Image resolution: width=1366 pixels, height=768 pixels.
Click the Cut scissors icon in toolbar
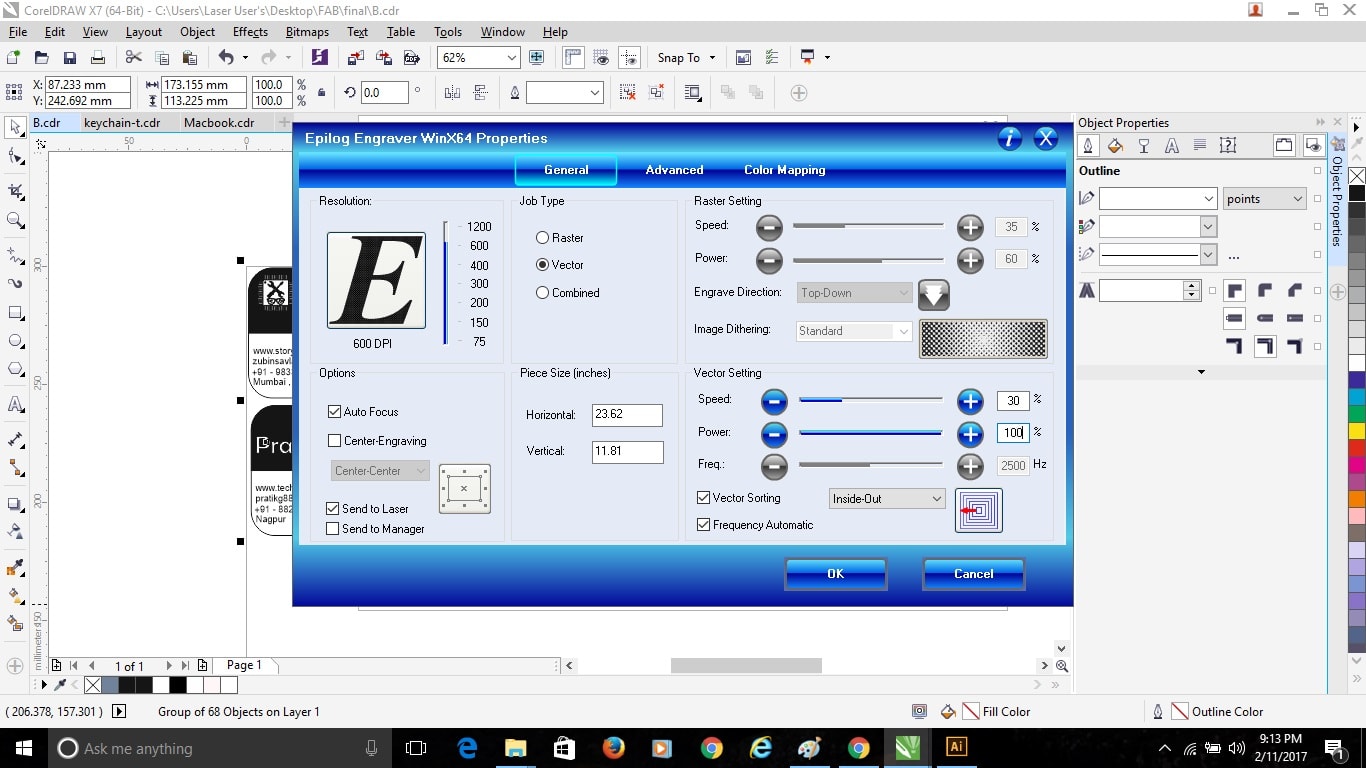click(x=133, y=58)
